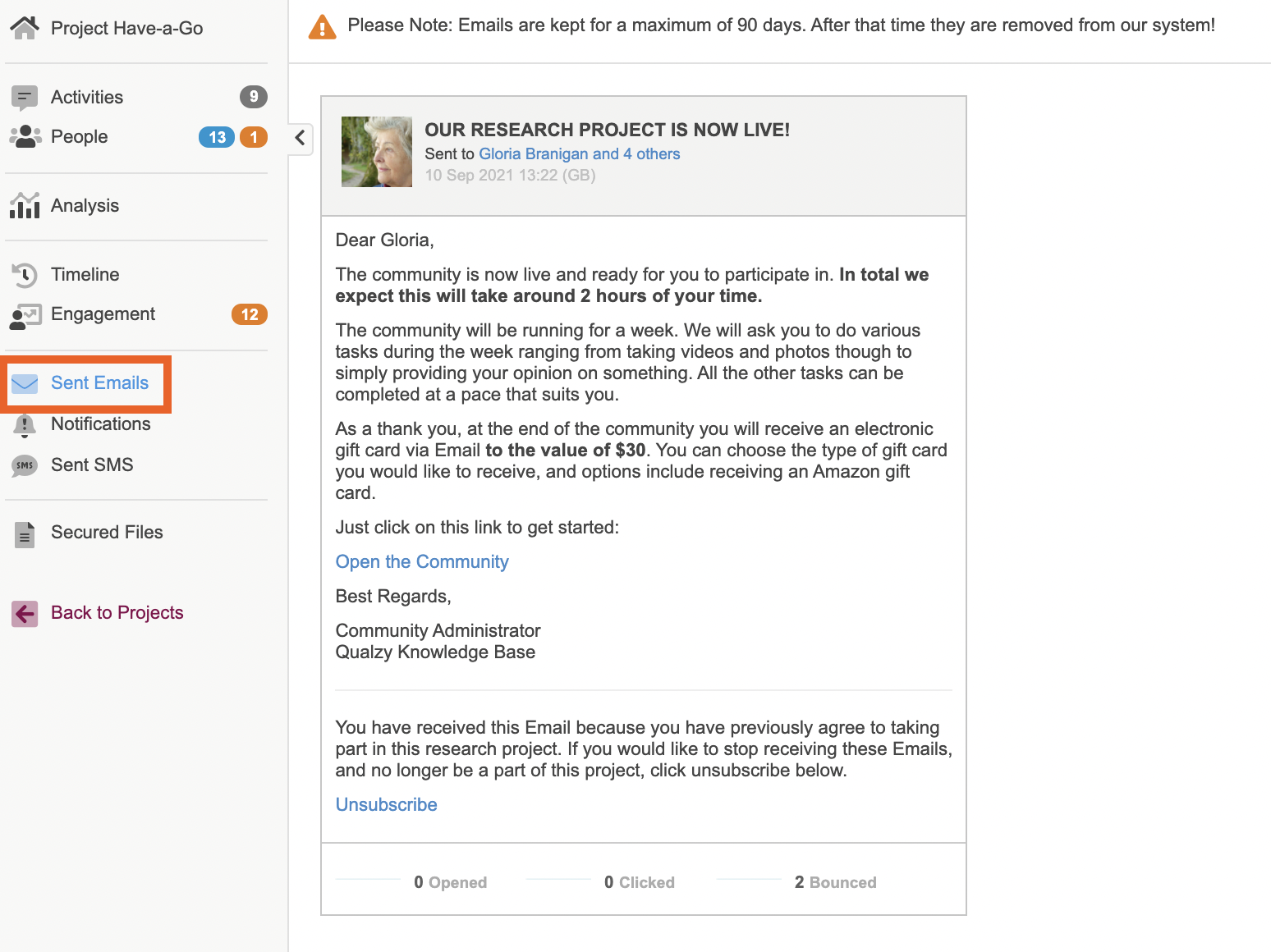The width and height of the screenshot is (1271, 952).
Task: Click the People group icon
Action: (x=25, y=136)
